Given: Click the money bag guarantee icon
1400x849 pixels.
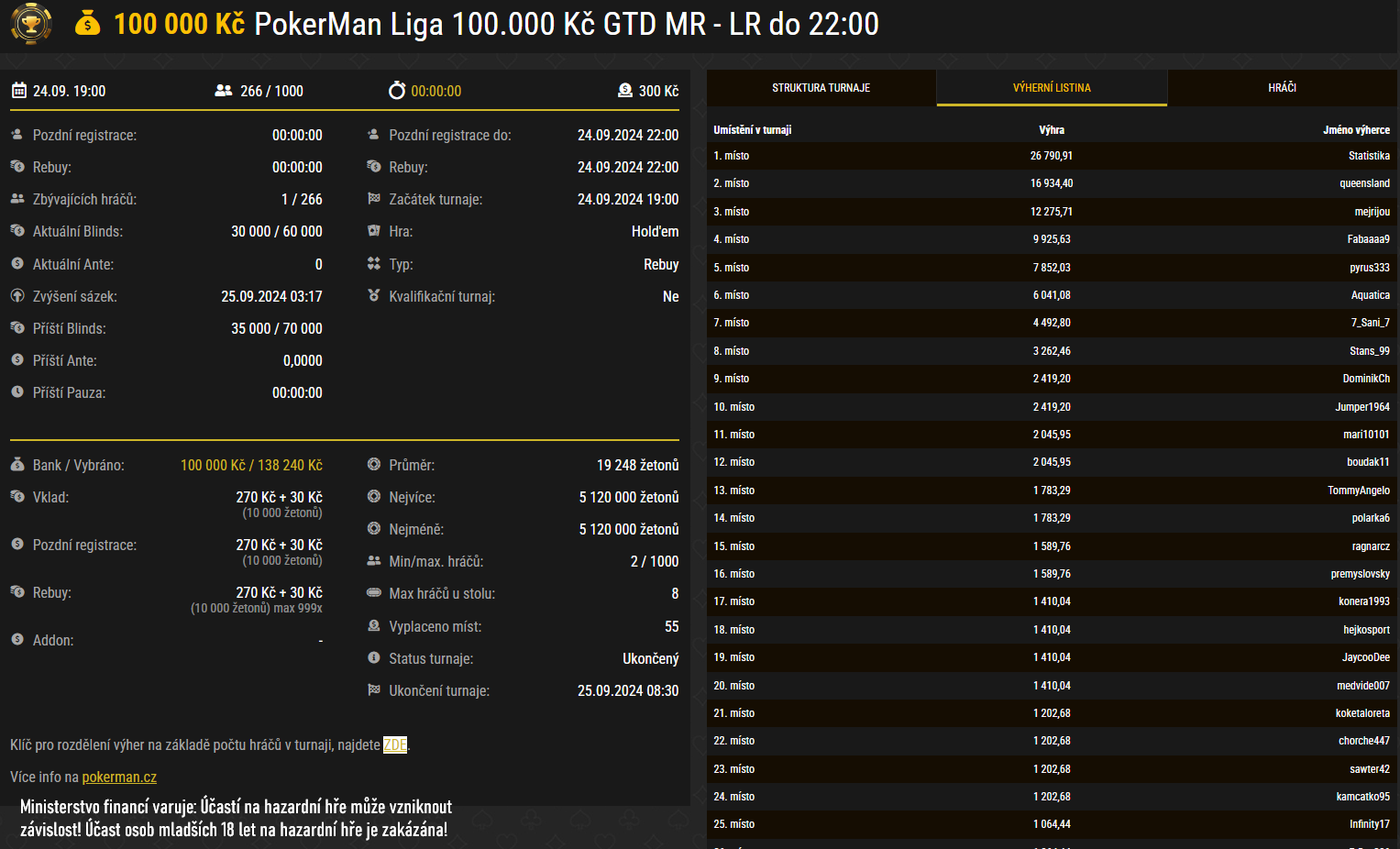Looking at the screenshot, I should pyautogui.click(x=87, y=23).
